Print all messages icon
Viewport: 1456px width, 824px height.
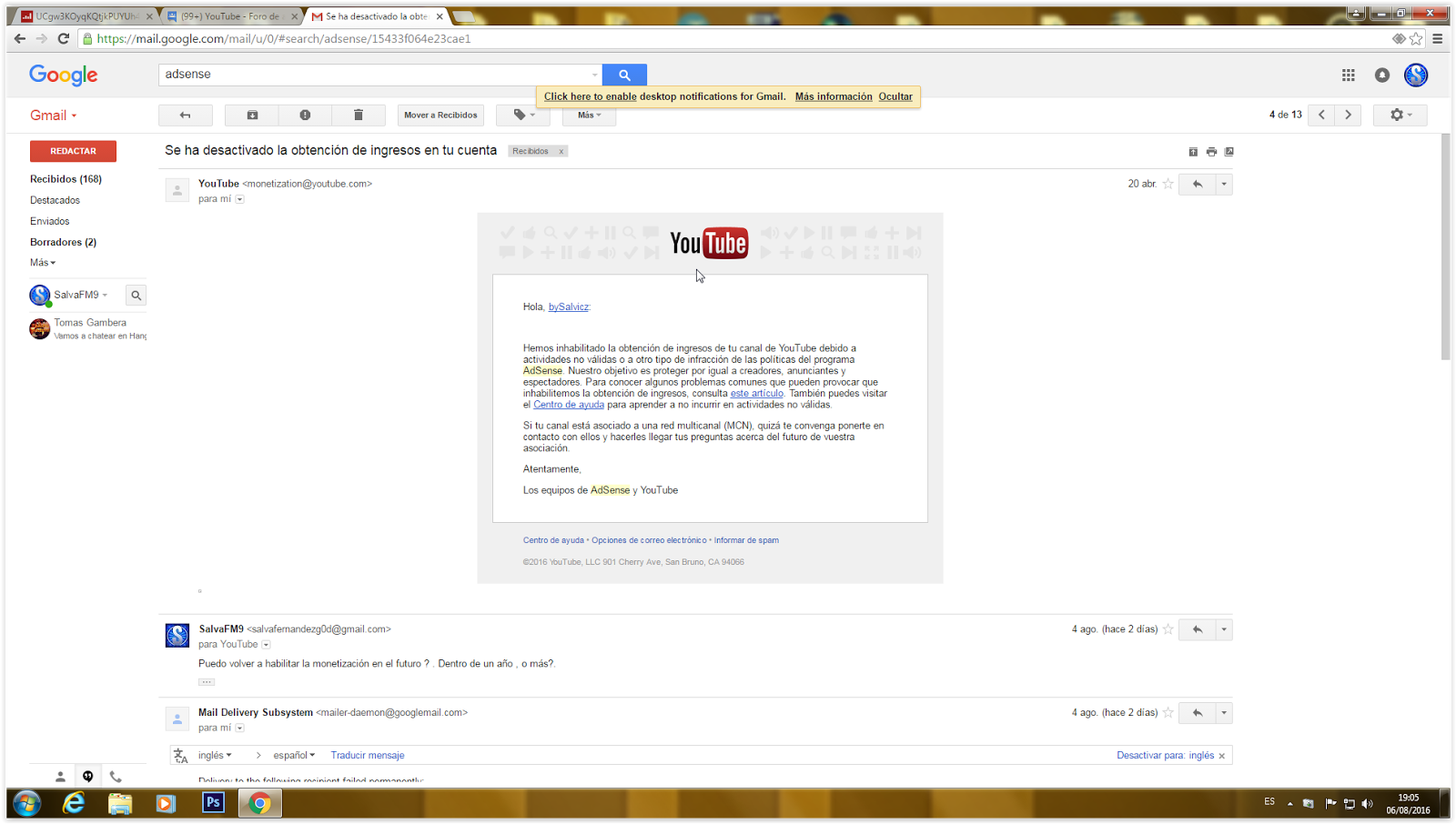[1211, 152]
